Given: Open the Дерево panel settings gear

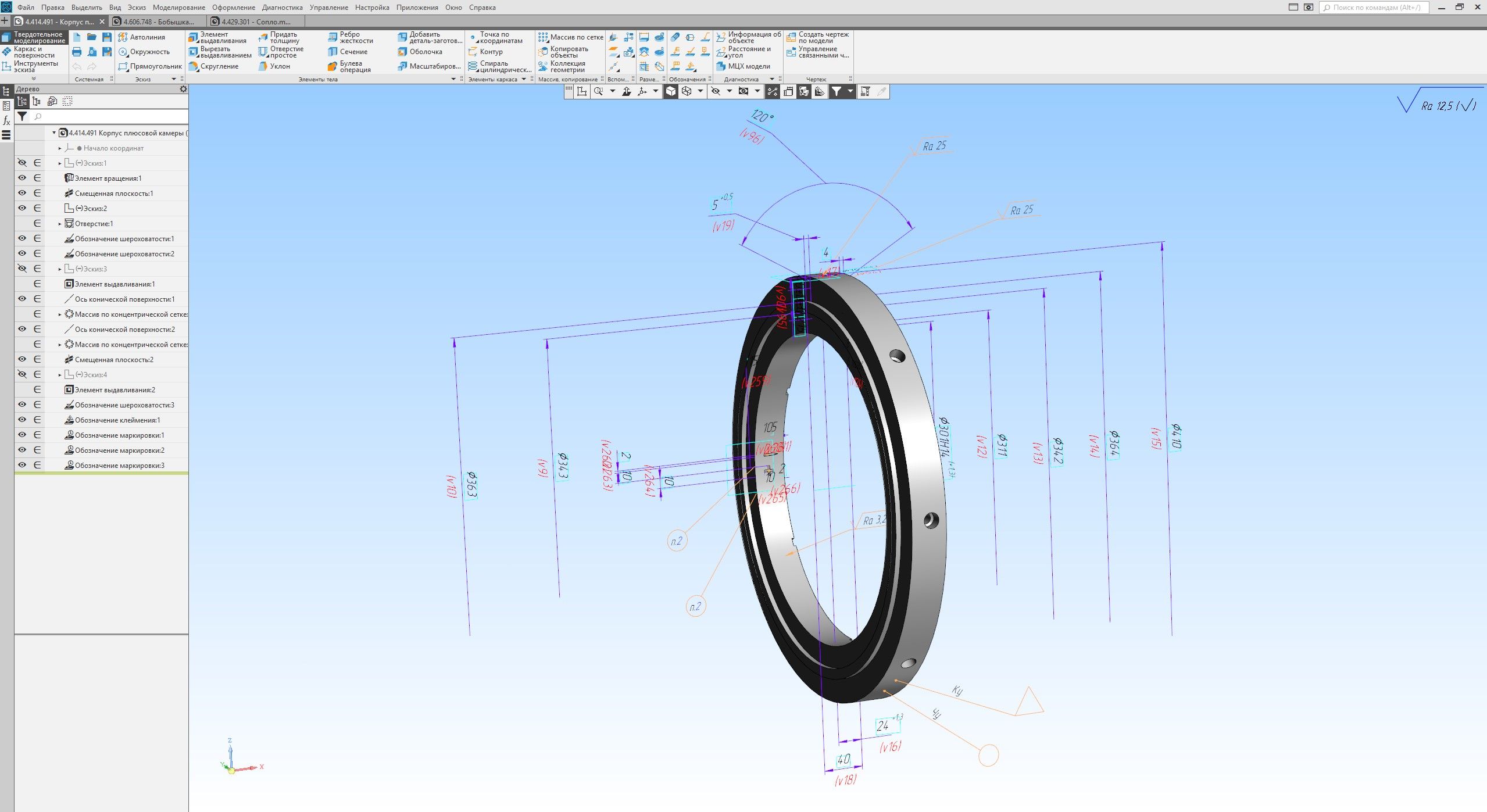Looking at the screenshot, I should pyautogui.click(x=183, y=89).
